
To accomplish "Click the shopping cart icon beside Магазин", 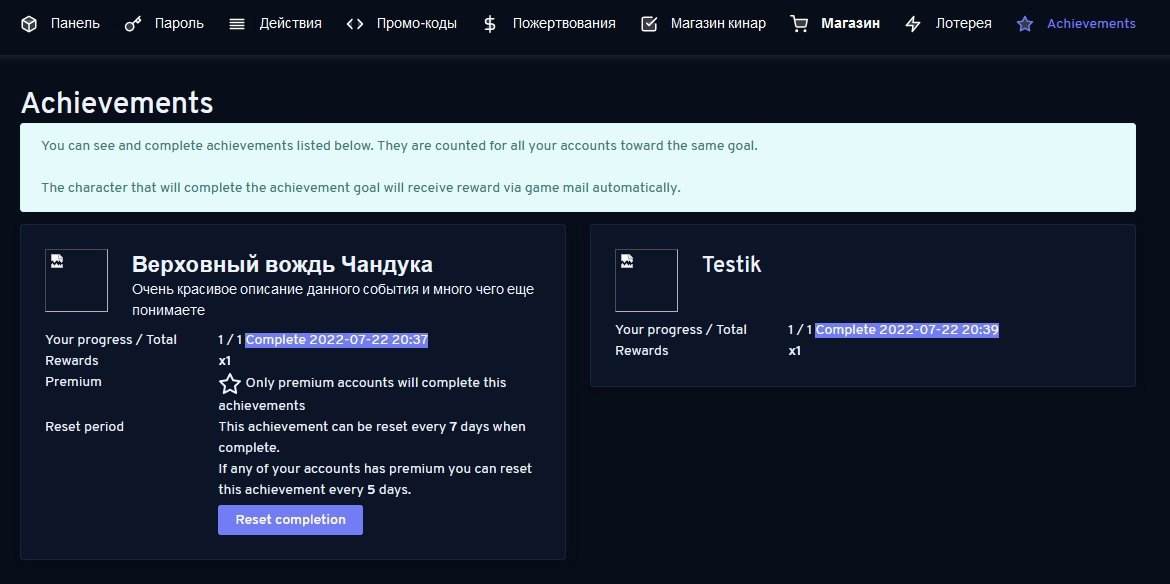I will coord(799,23).
